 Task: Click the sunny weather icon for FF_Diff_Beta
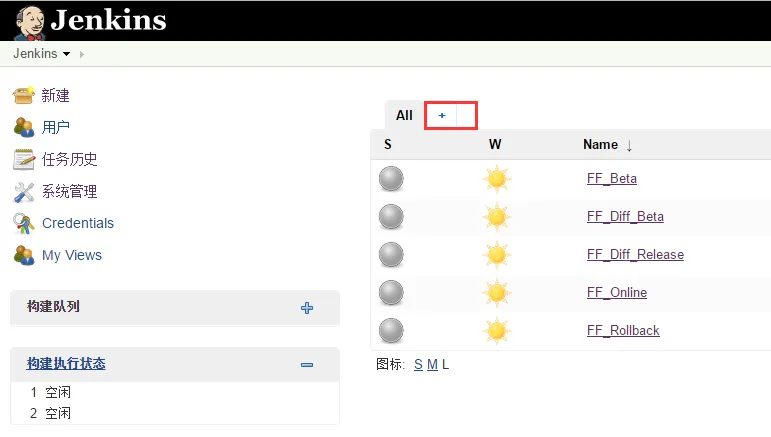tap(497, 217)
